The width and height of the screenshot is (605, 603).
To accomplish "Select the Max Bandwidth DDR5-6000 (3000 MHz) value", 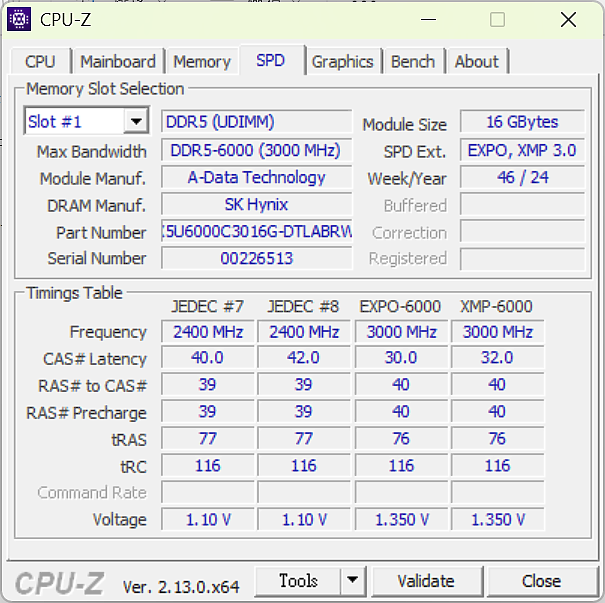I will coord(257,150).
